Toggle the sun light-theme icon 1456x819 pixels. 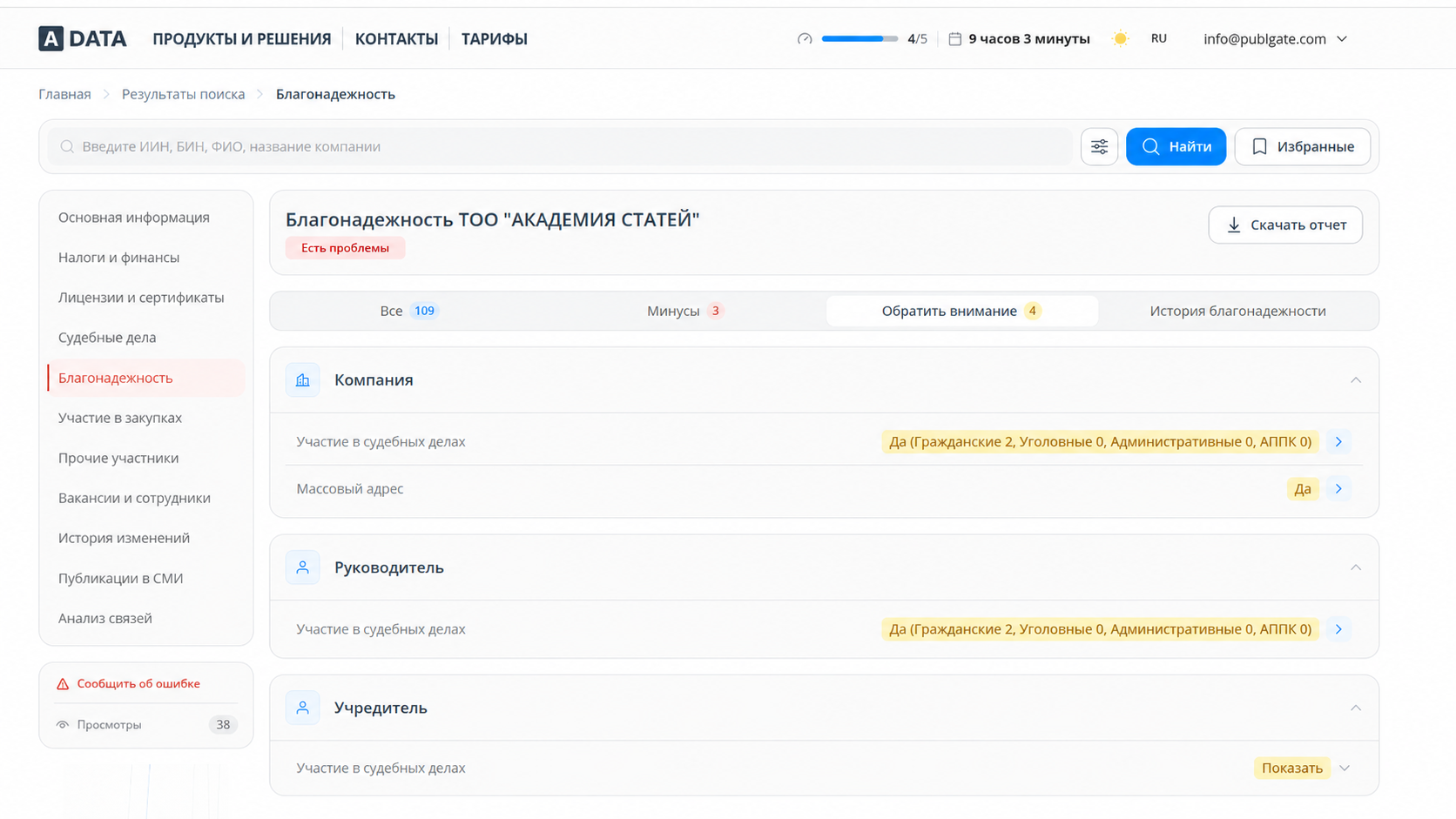pos(1121,38)
